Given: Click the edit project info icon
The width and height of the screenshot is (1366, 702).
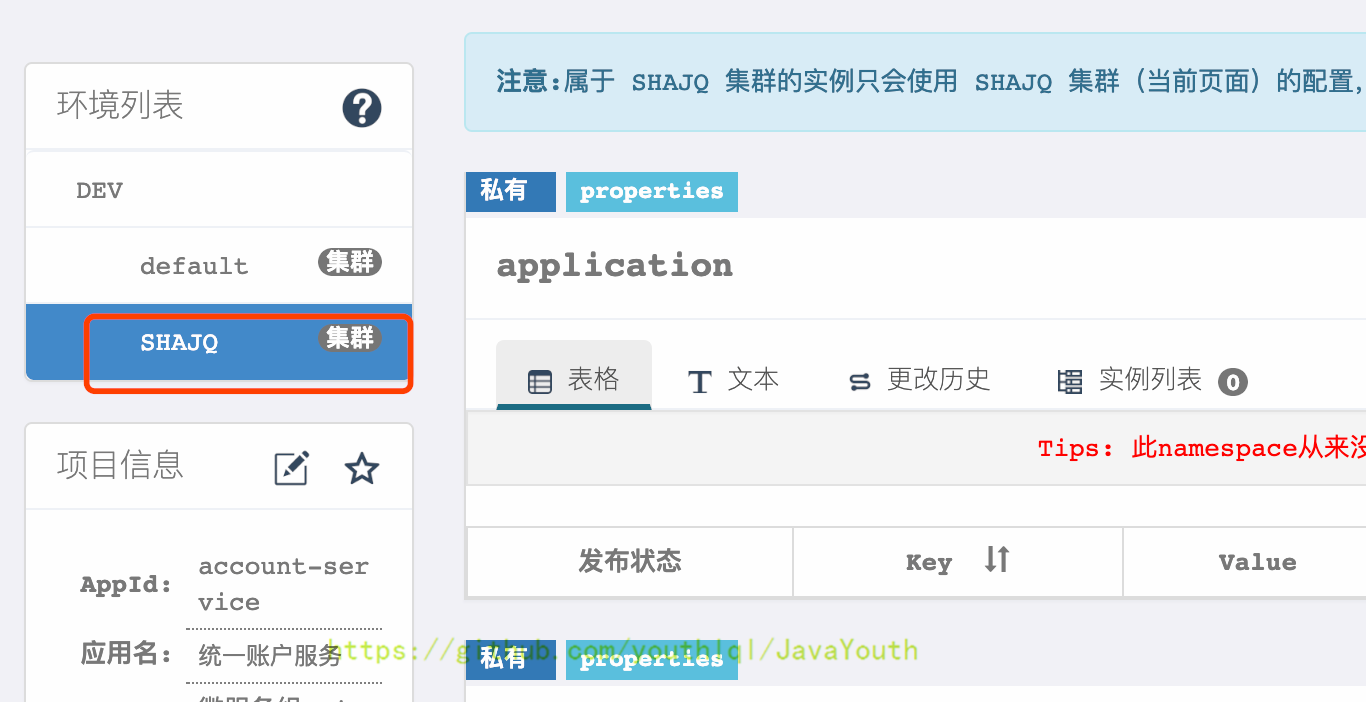Looking at the screenshot, I should pyautogui.click(x=291, y=468).
